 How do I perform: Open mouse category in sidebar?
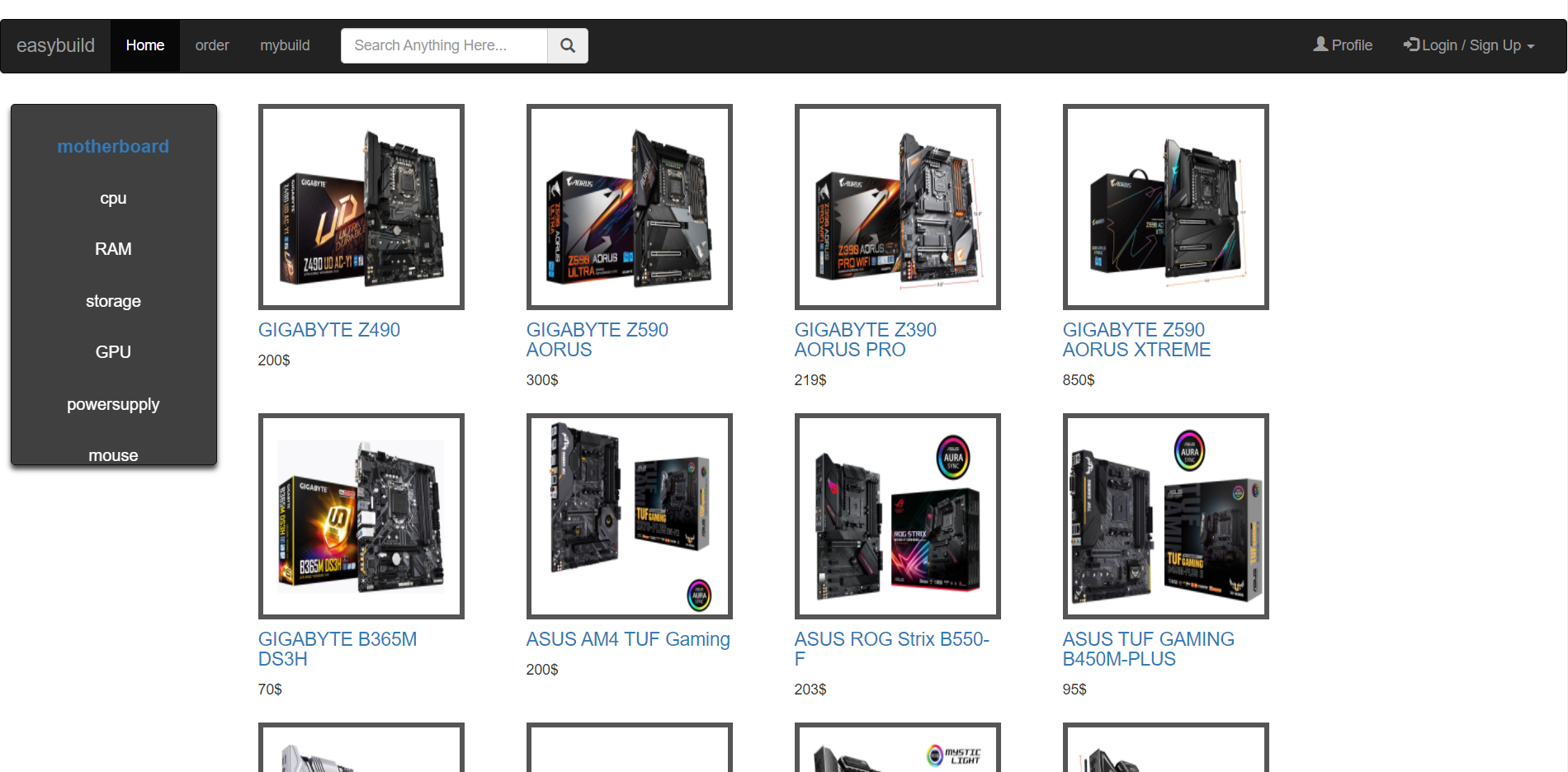(x=113, y=455)
